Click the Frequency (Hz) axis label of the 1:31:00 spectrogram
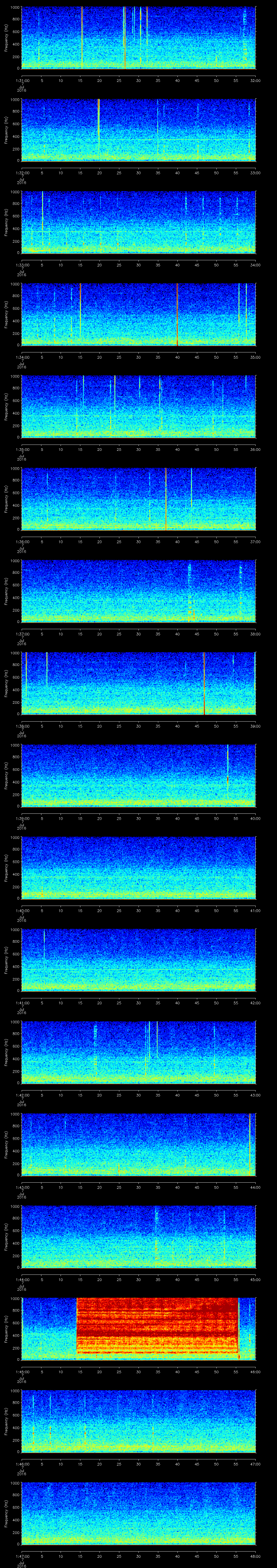Viewport: 277px width, 1568px height. pos(6,38)
